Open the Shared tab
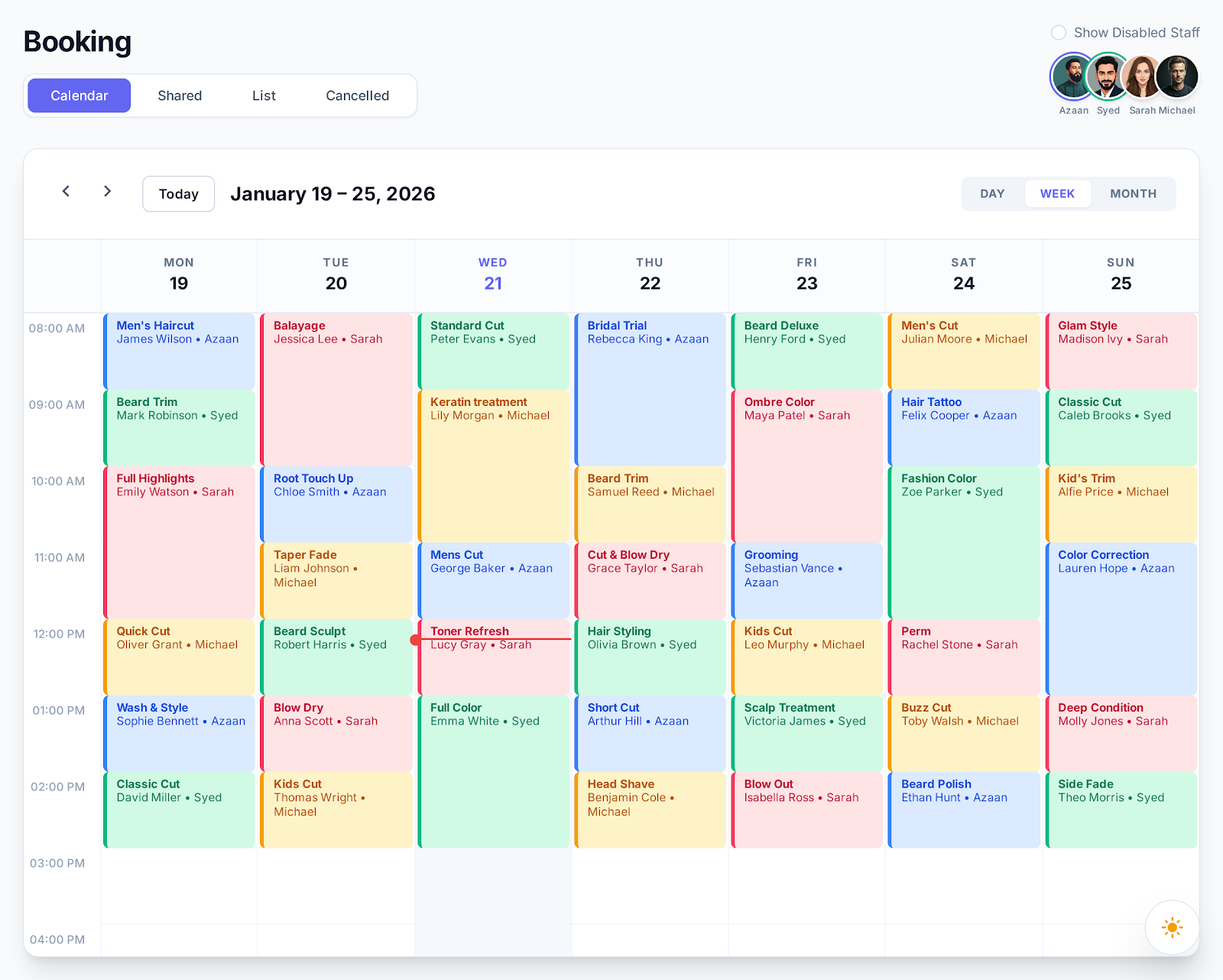The width and height of the screenshot is (1223, 980). [x=180, y=96]
